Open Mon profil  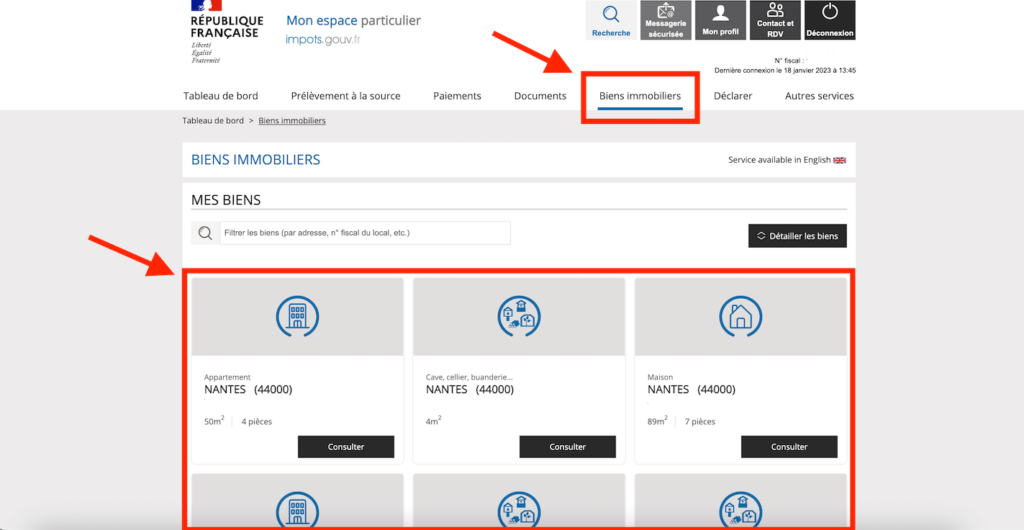[720, 20]
